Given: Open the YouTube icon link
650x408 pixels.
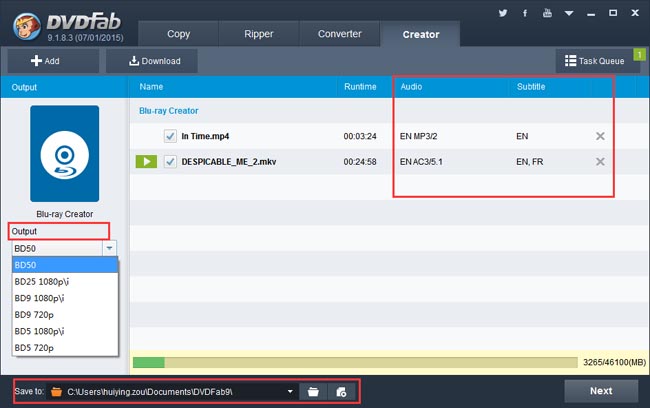Looking at the screenshot, I should [548, 14].
